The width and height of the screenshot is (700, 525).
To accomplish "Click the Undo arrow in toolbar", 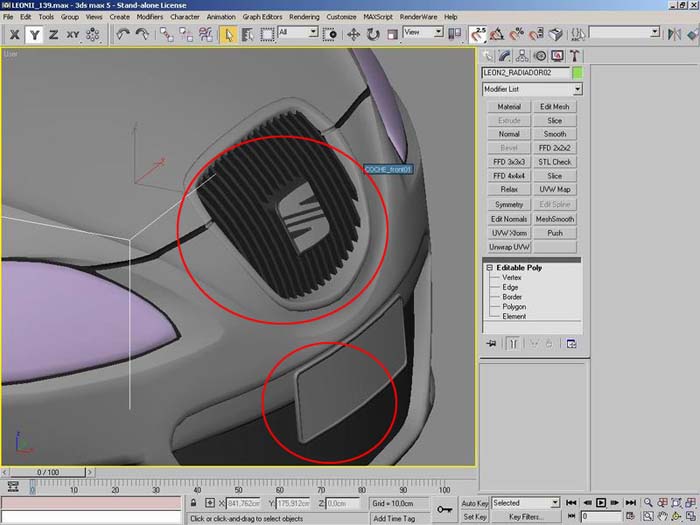I will click(122, 34).
